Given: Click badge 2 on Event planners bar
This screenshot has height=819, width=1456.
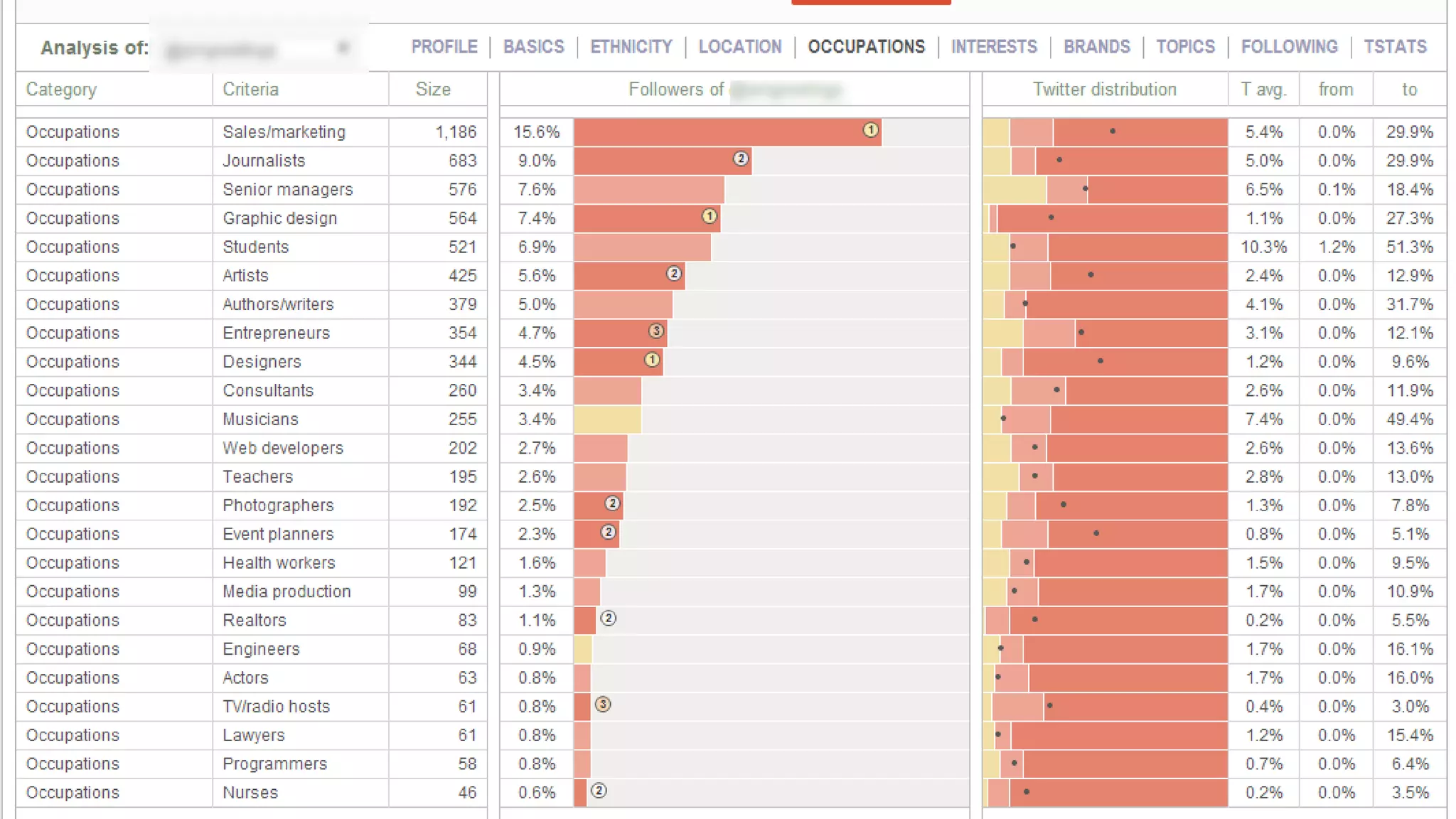Looking at the screenshot, I should tap(608, 532).
